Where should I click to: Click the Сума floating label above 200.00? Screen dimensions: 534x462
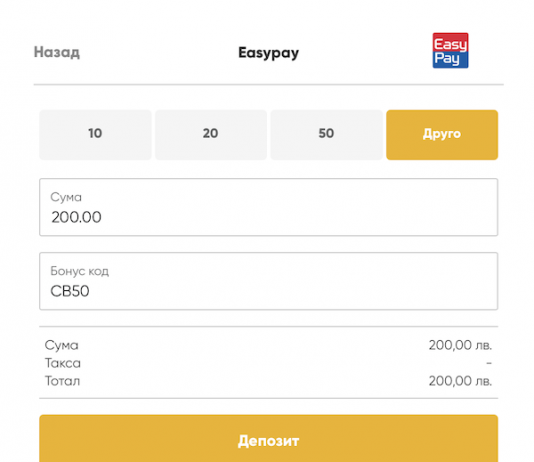pos(66,197)
